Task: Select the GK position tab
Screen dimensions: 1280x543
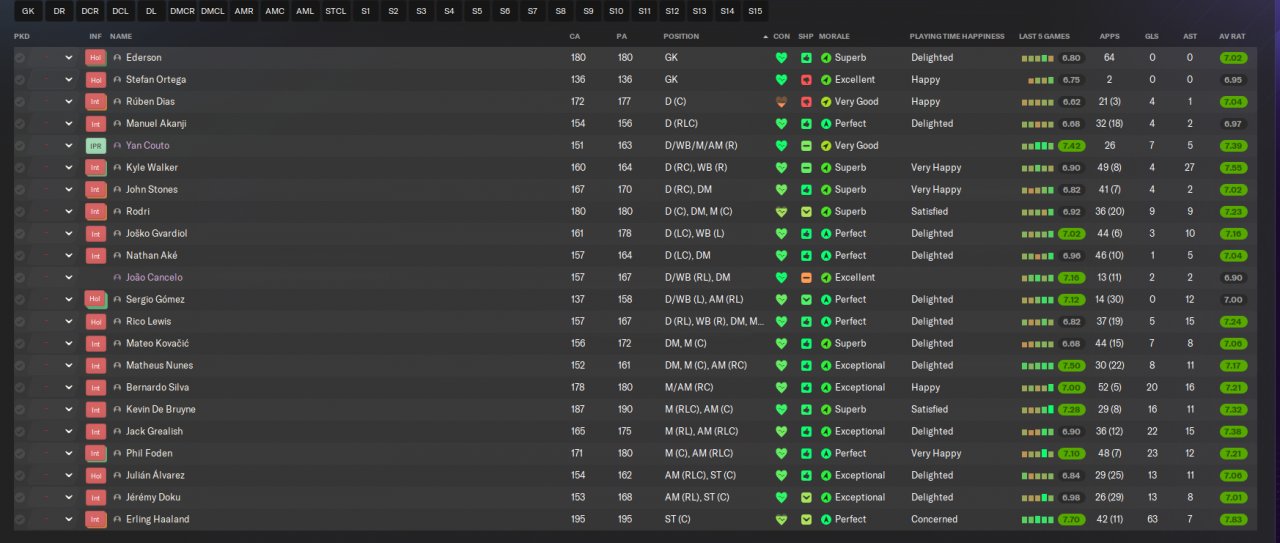Action: [x=27, y=11]
